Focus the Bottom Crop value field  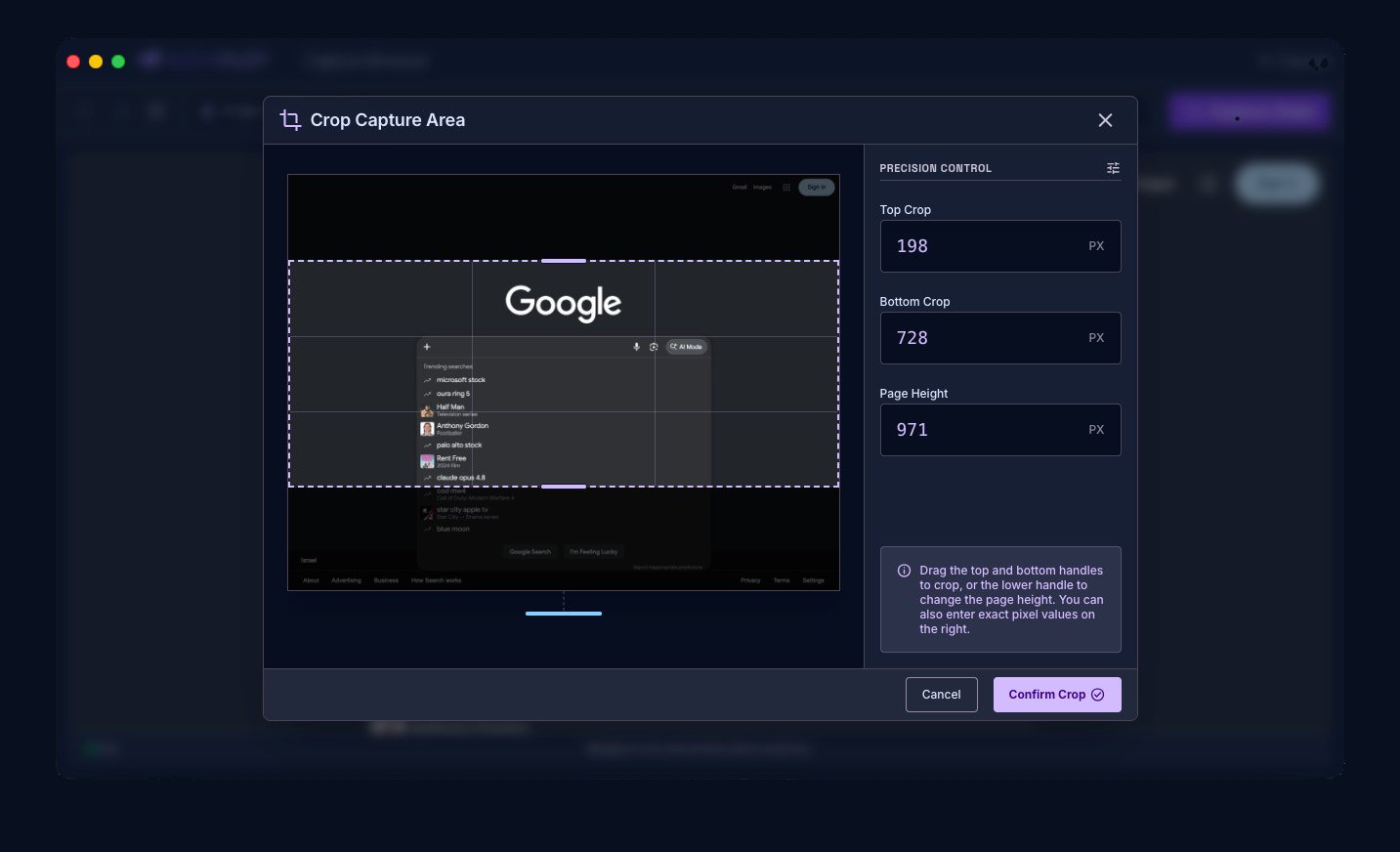(1000, 338)
